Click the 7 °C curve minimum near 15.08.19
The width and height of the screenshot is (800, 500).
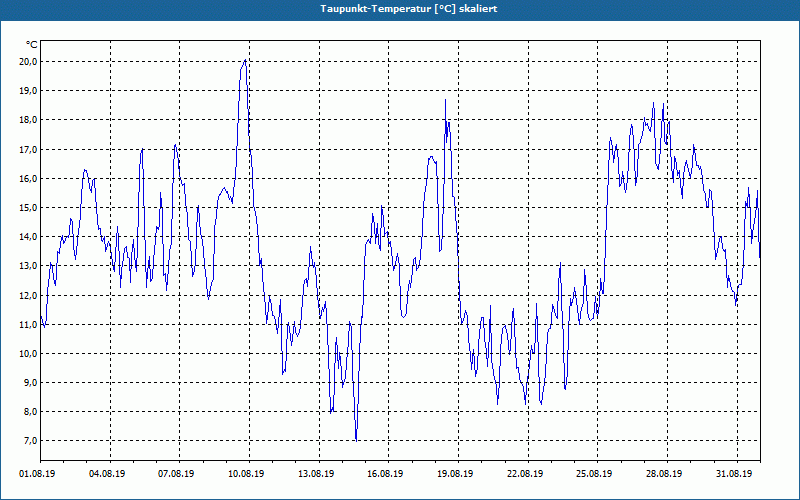point(356,440)
